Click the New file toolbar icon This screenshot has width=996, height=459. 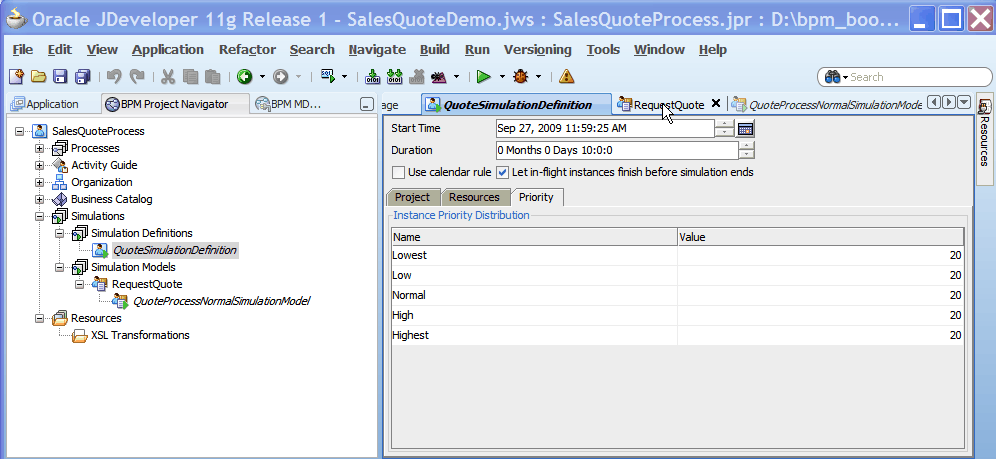(x=16, y=77)
